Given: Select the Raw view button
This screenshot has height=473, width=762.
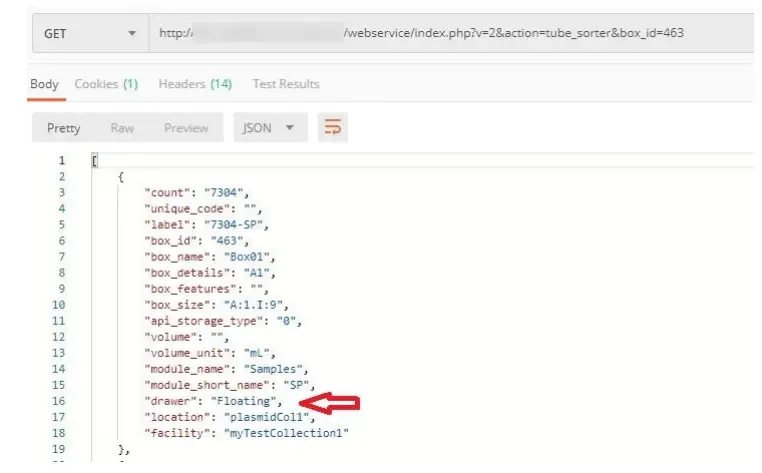Looking at the screenshot, I should (x=122, y=128).
